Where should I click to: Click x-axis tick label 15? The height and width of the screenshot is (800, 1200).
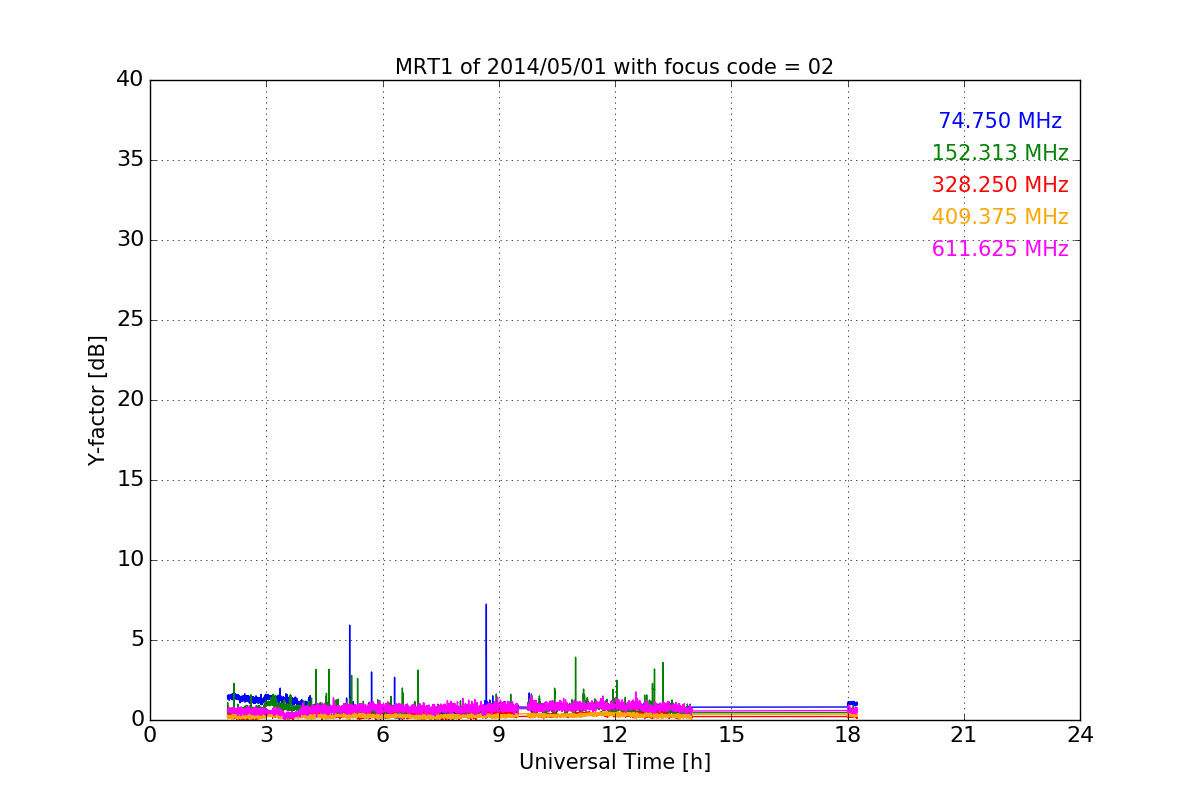click(x=731, y=735)
